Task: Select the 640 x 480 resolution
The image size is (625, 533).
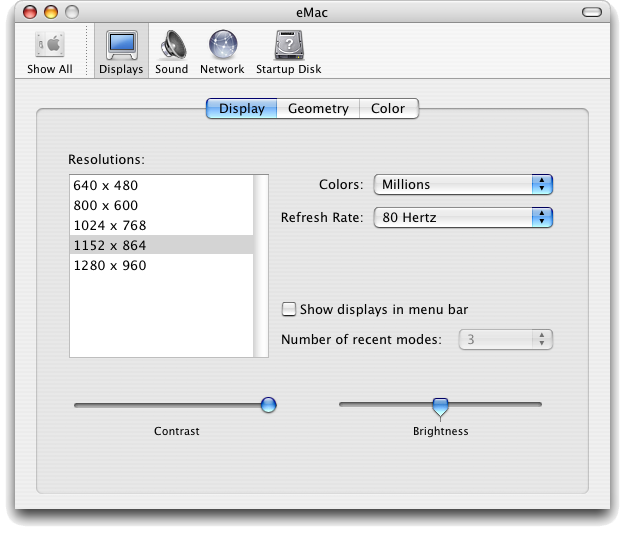Action: tap(161, 185)
